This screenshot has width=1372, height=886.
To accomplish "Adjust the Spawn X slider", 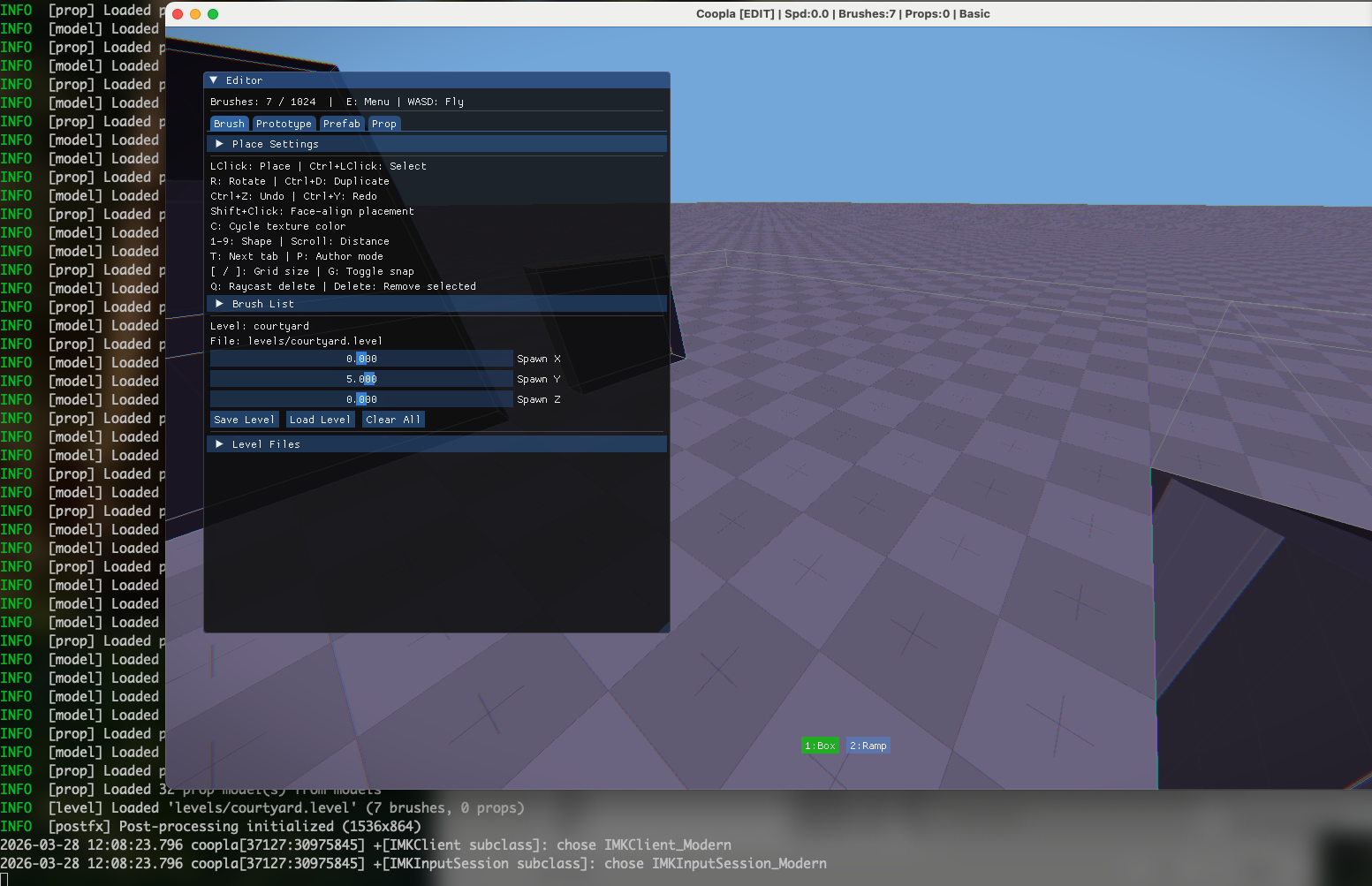I will [360, 359].
